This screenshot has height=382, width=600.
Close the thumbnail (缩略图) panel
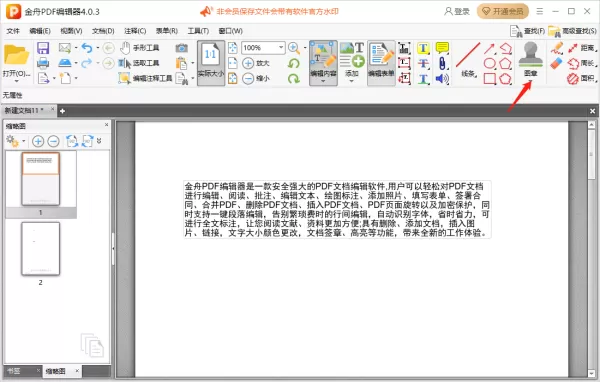click(106, 125)
